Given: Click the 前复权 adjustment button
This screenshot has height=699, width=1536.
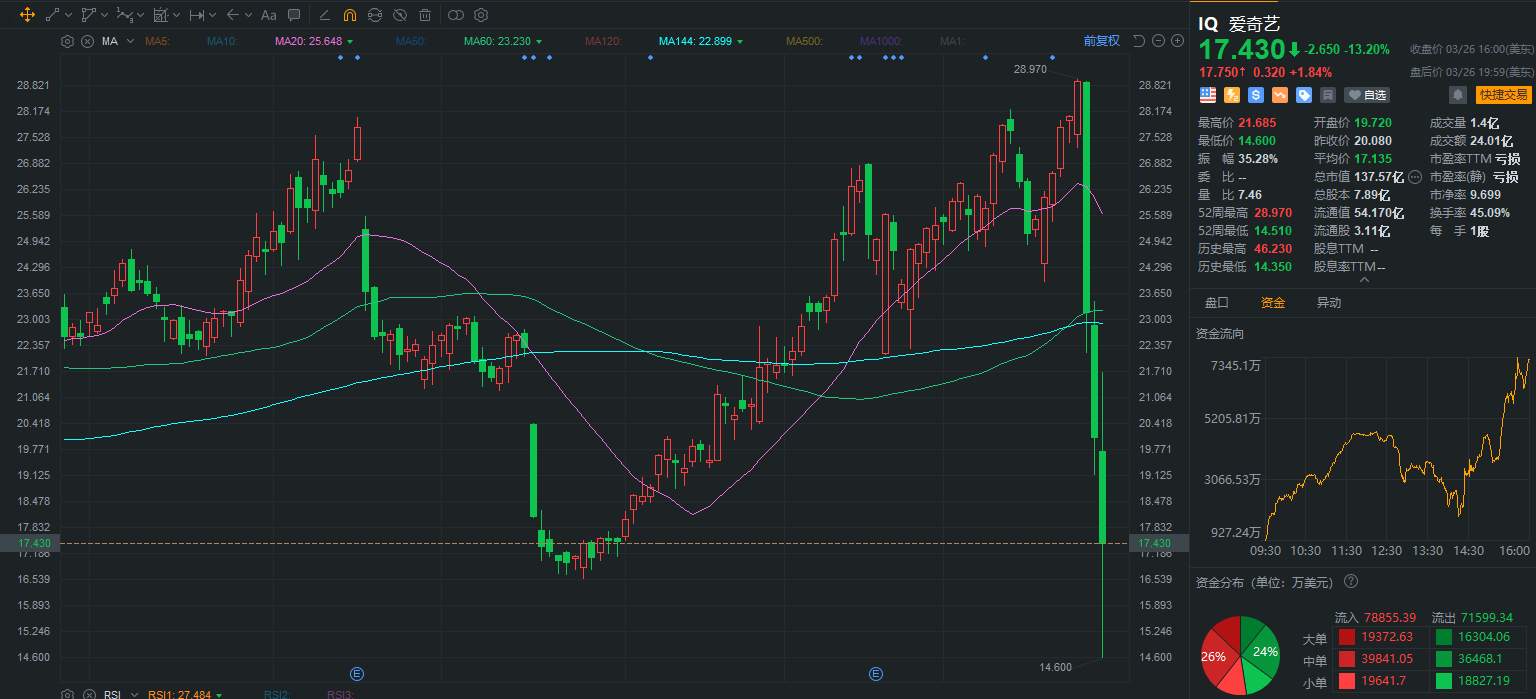Looking at the screenshot, I should (1101, 41).
